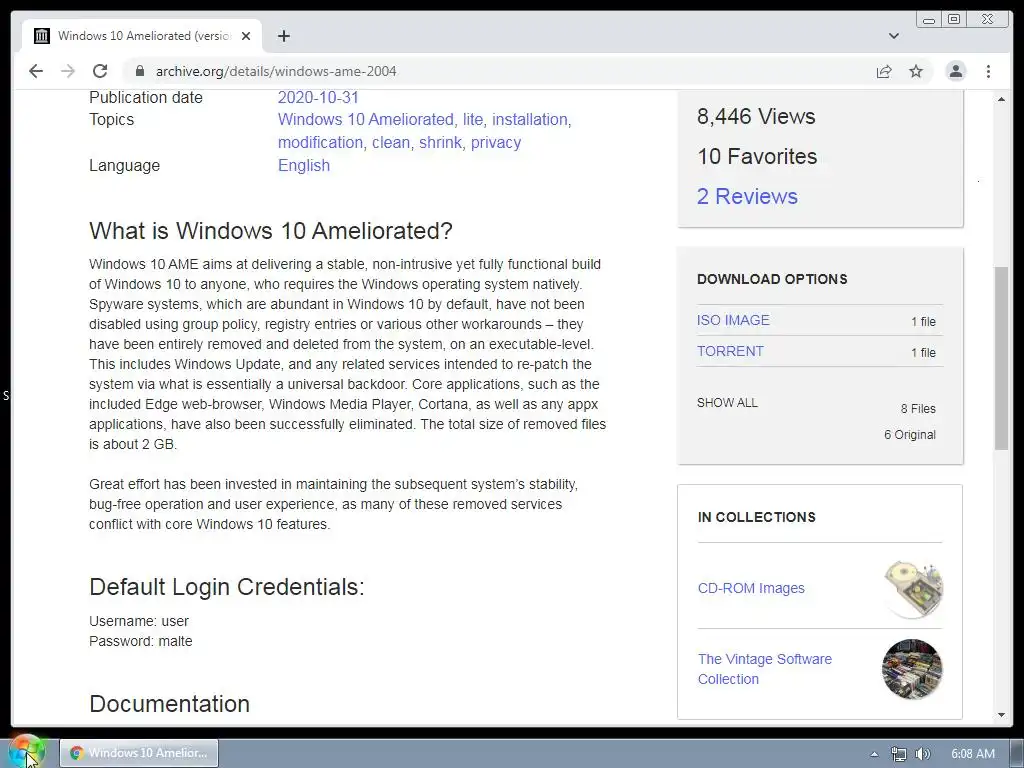Click the browser forward arrow

click(68, 71)
